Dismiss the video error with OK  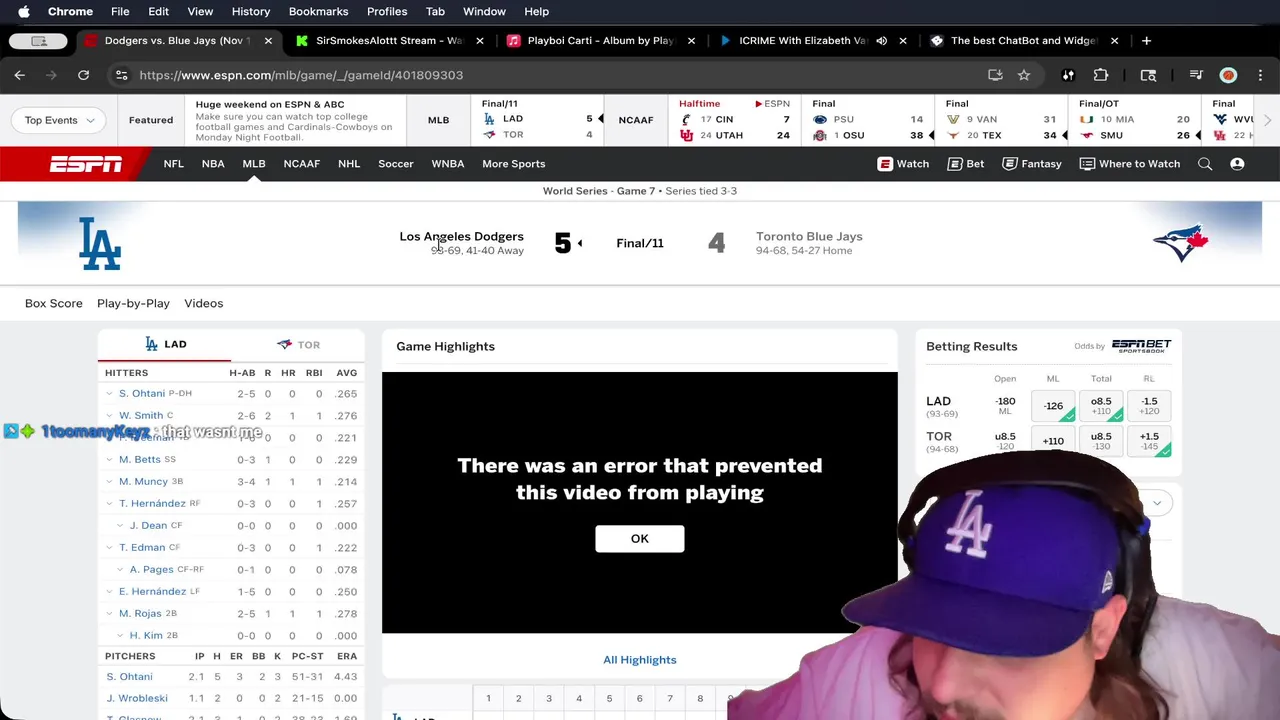pyautogui.click(x=640, y=538)
